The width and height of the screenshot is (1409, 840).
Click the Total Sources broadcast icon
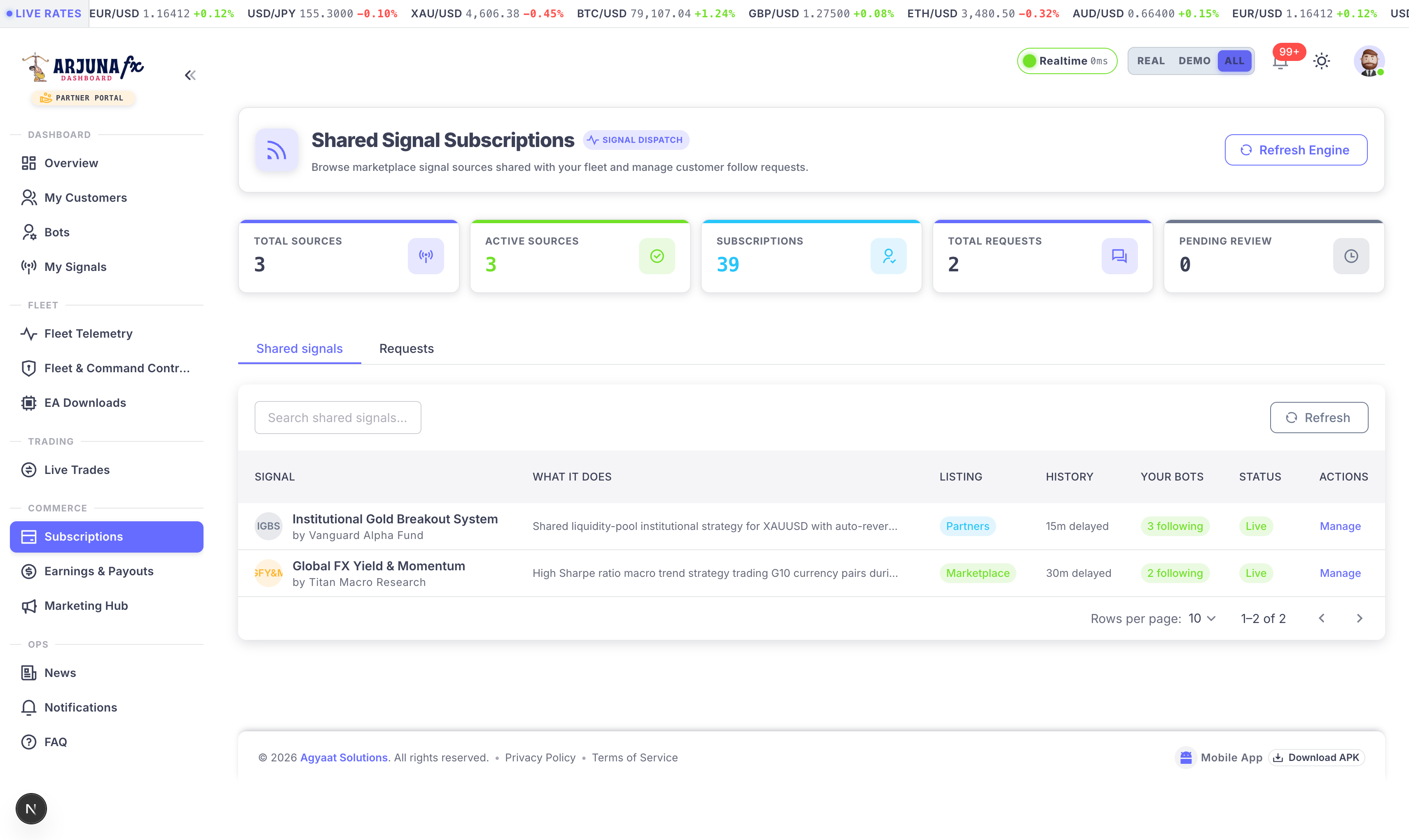click(x=426, y=256)
